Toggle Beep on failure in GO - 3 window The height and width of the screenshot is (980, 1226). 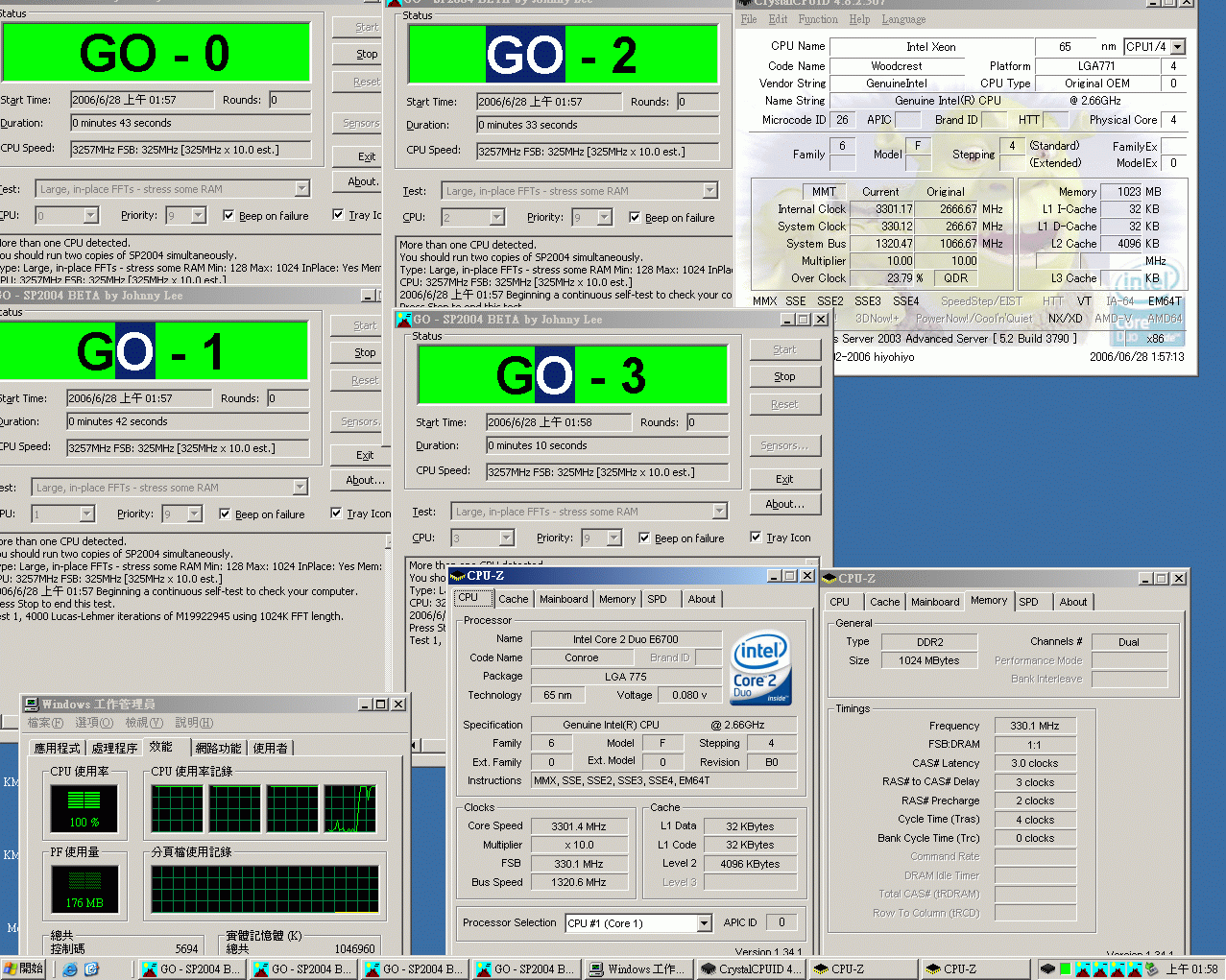644,538
